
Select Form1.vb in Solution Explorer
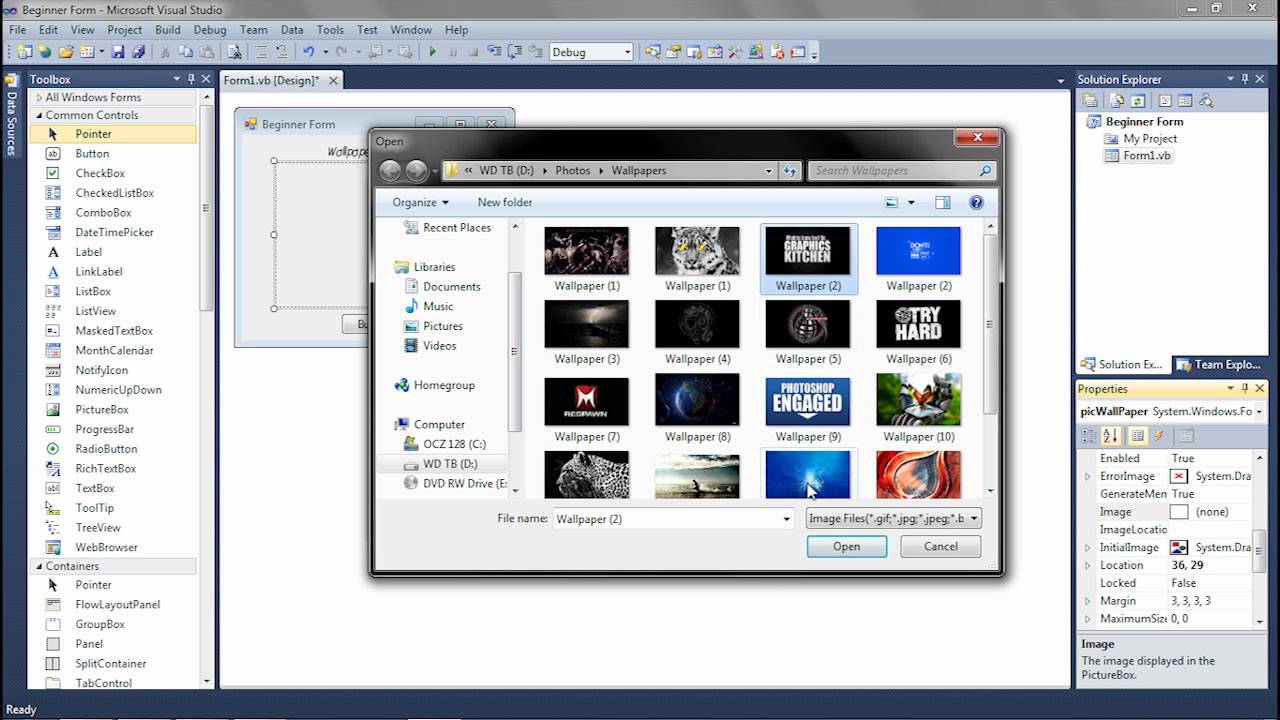coord(1146,156)
